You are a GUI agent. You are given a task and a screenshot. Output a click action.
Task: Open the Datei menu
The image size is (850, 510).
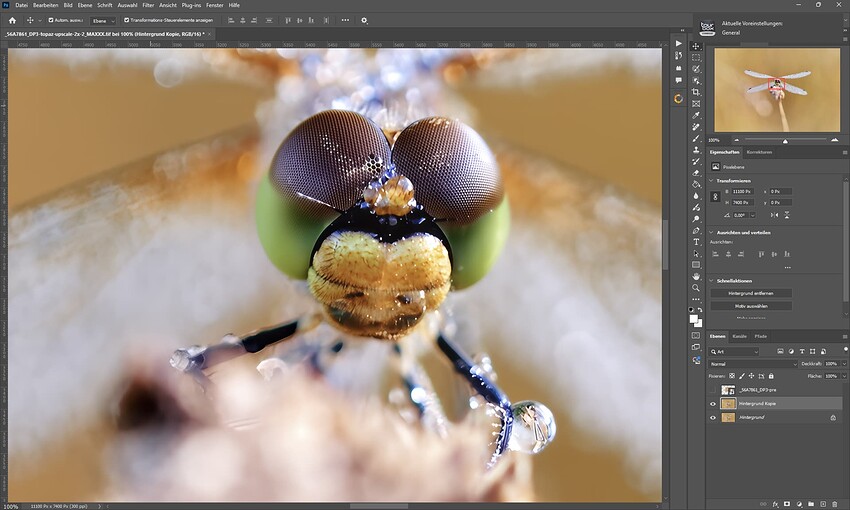tap(21, 5)
